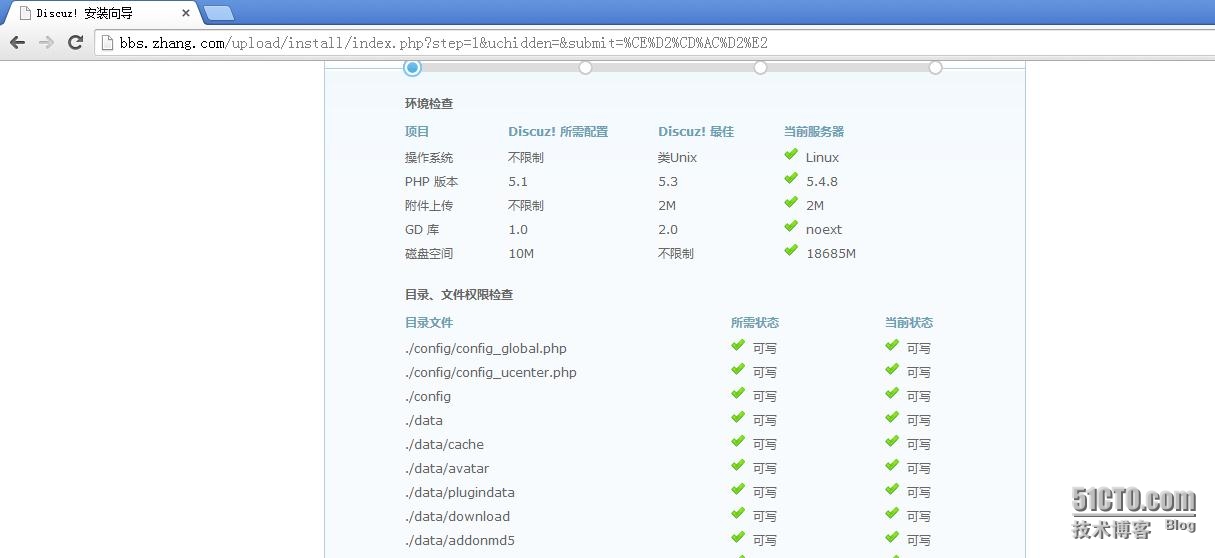The image size is (1215, 558).
Task: Click required-state check for ./config row
Action: click(738, 394)
